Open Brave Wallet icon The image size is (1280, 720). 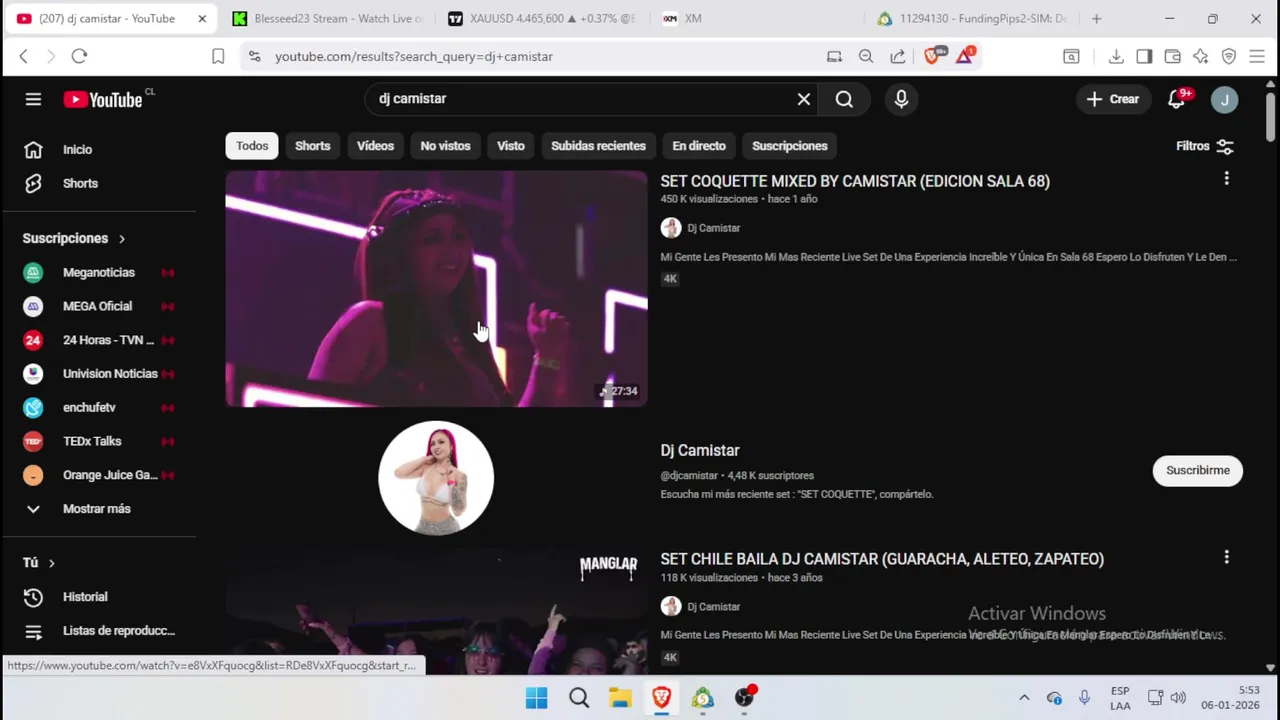[x=1172, y=56]
